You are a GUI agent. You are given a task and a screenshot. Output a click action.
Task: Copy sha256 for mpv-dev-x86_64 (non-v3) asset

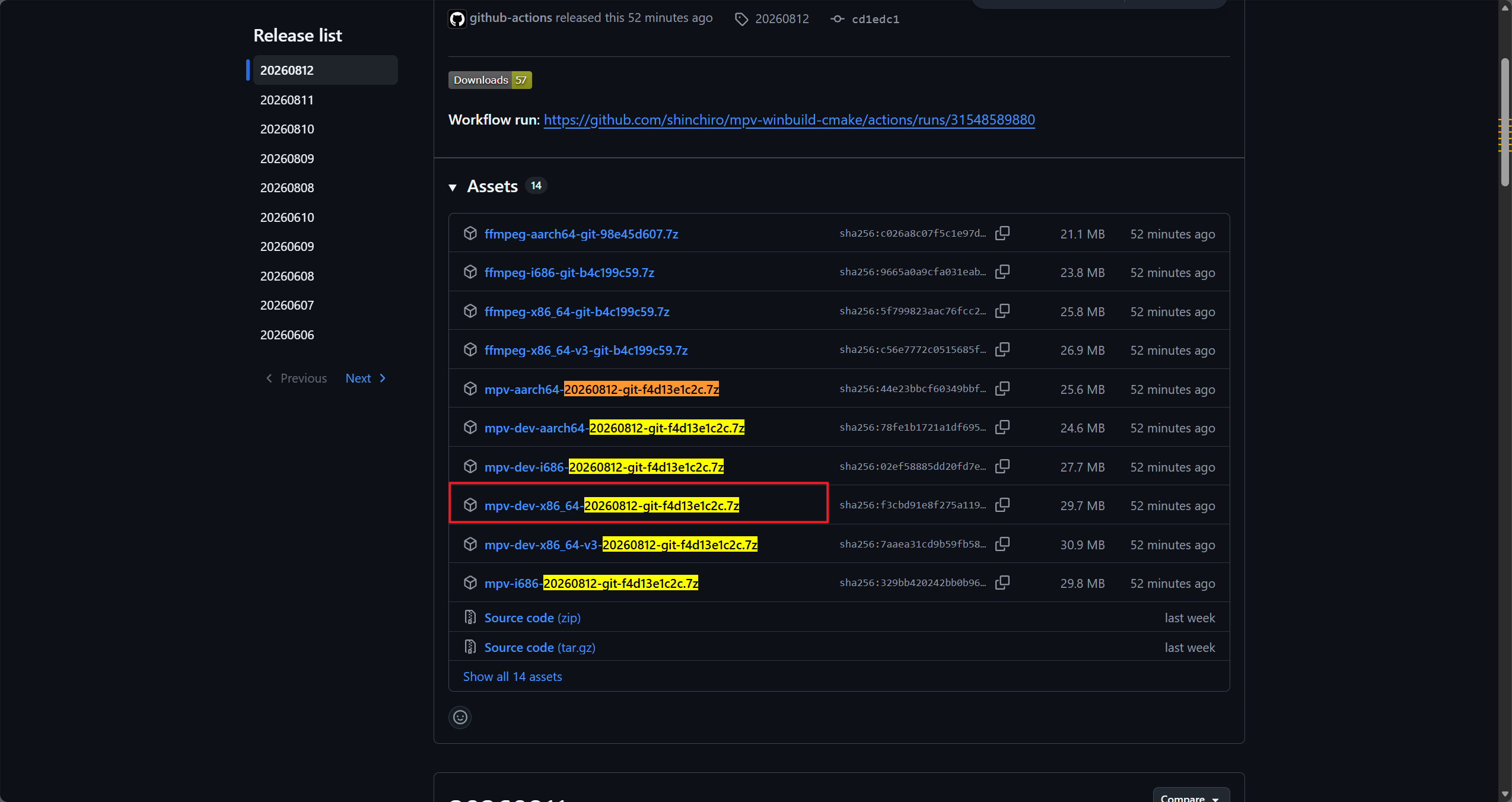point(1002,505)
